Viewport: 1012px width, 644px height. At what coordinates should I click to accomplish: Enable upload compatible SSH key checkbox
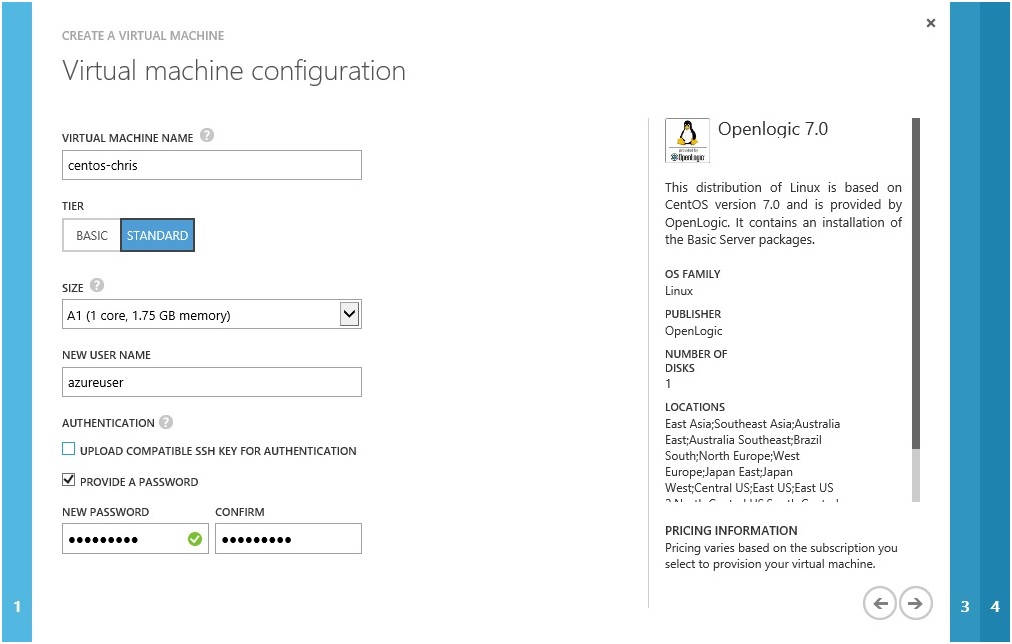(x=68, y=449)
